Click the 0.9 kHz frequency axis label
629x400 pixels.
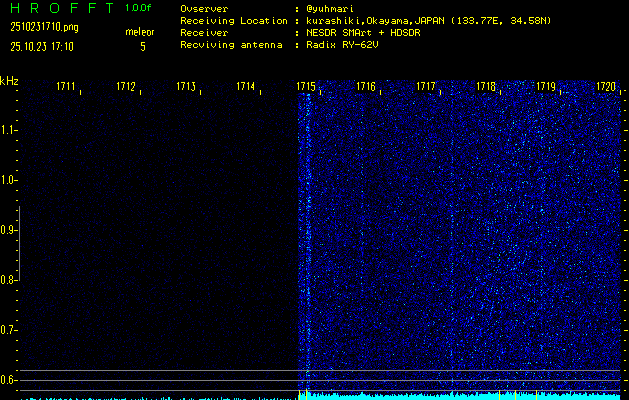tap(9, 230)
